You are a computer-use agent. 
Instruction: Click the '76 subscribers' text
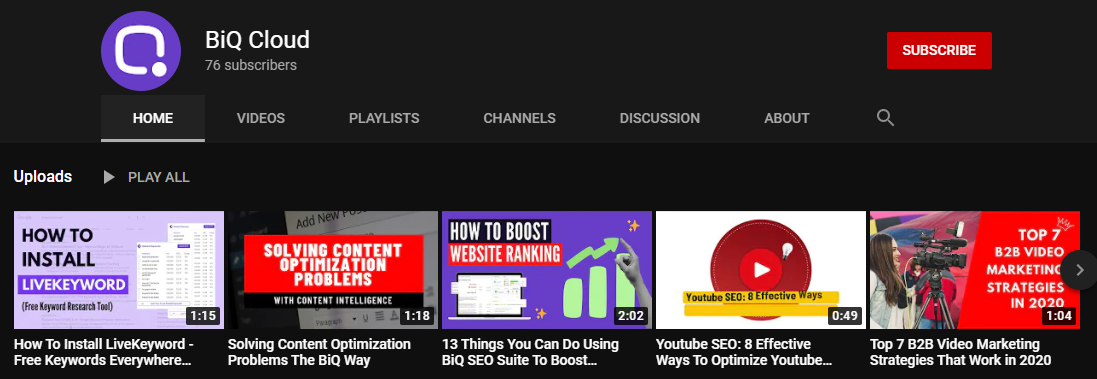(x=250, y=65)
